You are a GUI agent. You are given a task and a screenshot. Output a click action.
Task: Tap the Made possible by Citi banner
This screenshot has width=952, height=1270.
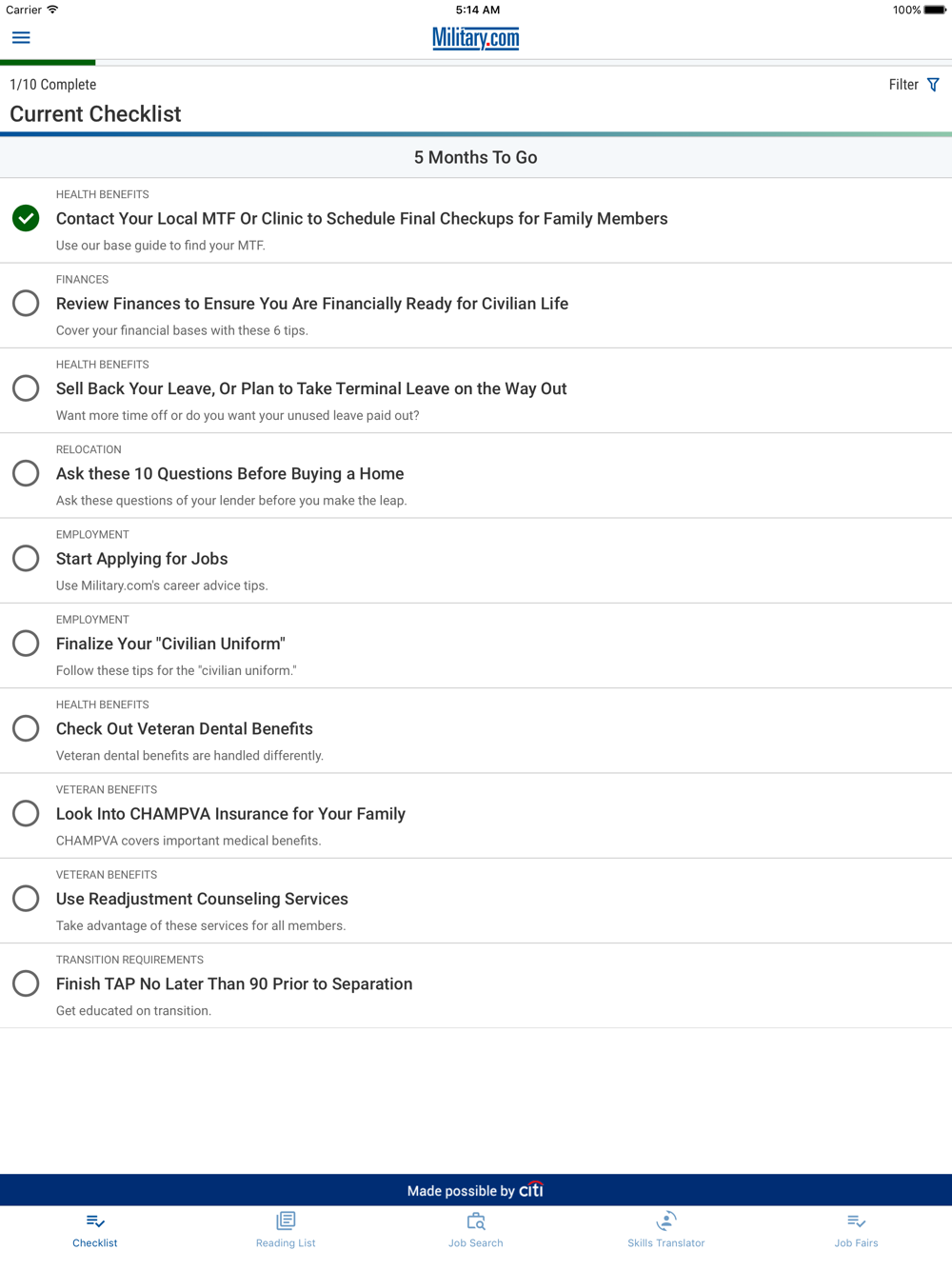476,1190
